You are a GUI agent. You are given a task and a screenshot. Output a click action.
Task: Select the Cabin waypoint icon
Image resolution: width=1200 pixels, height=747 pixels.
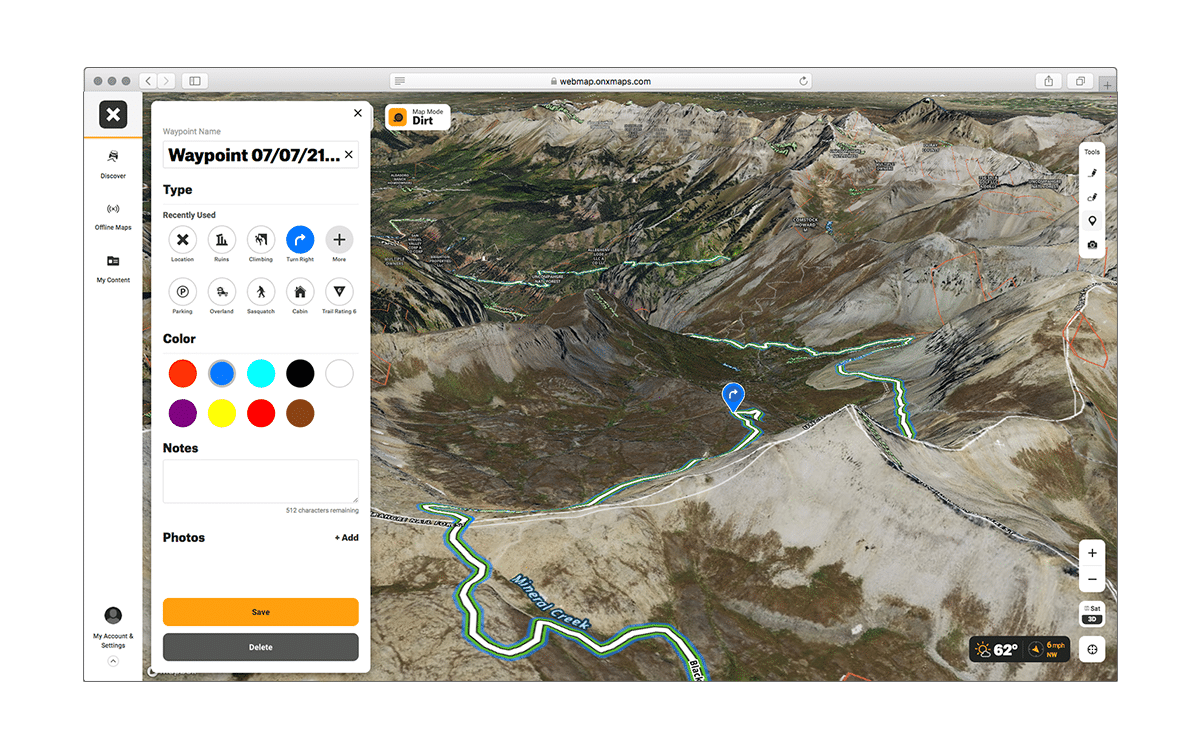[x=300, y=292]
